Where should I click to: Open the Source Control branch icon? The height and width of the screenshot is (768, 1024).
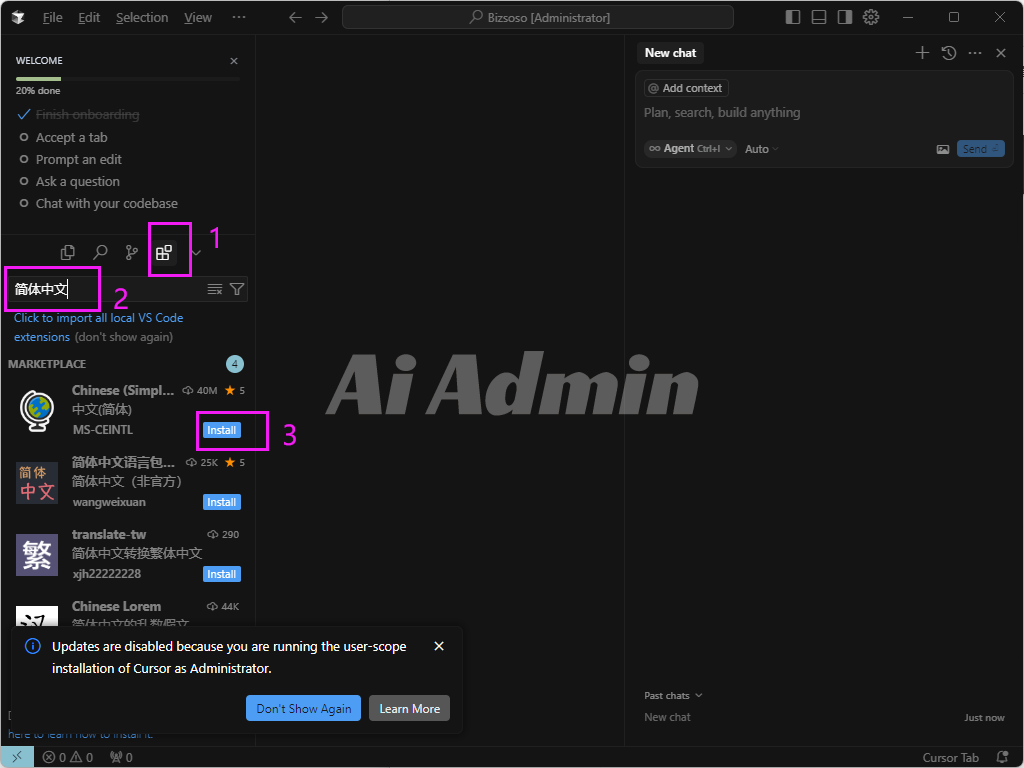pyautogui.click(x=132, y=253)
